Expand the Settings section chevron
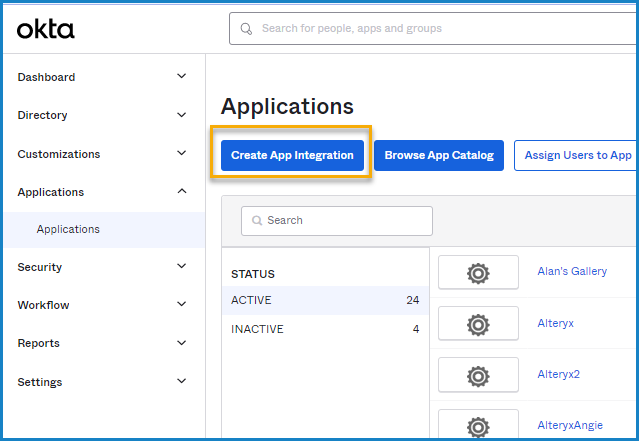Image resolution: width=639 pixels, height=441 pixels. (182, 381)
